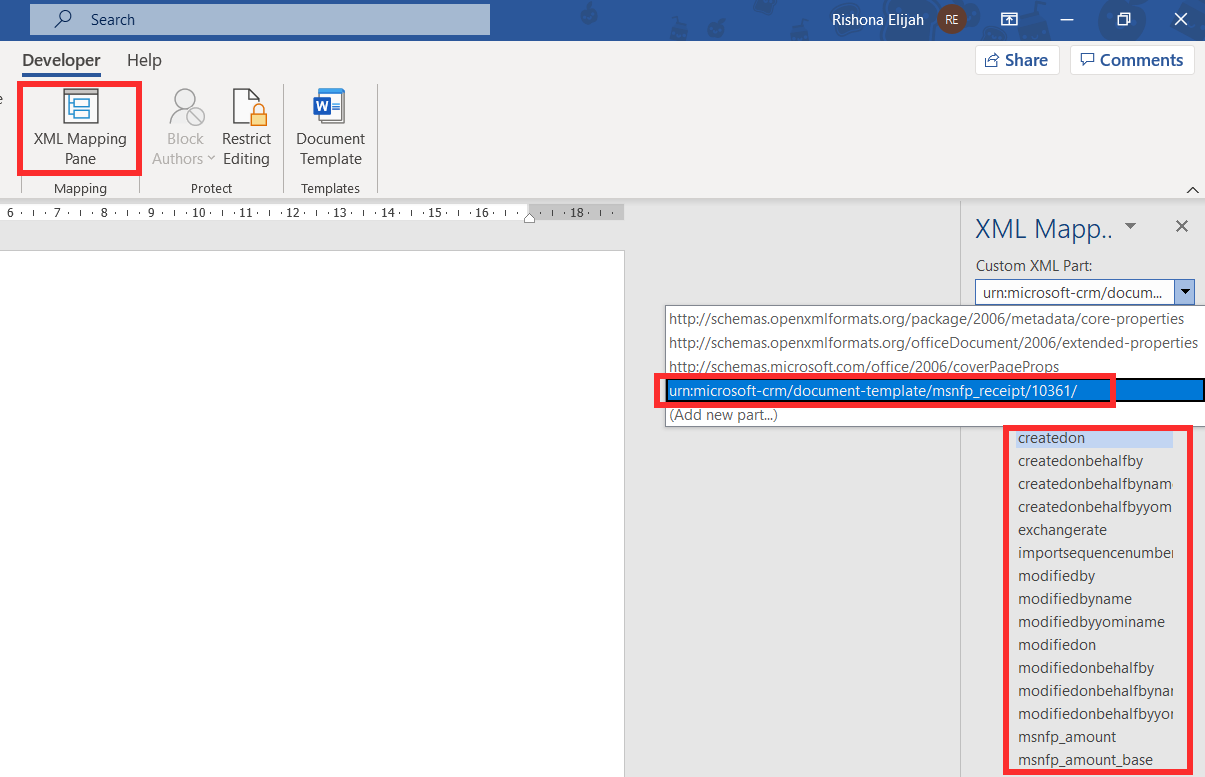Open Restrict Editing
This screenshot has height=777, width=1205.
(246, 128)
